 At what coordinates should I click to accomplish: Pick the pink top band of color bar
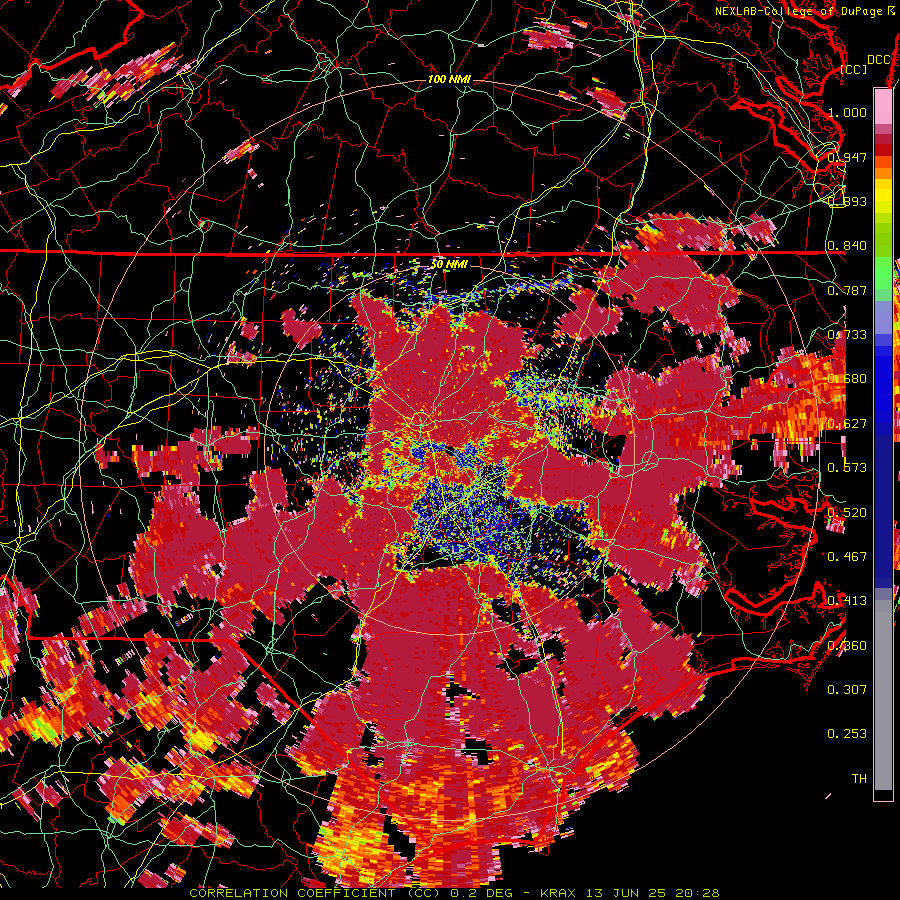[x=883, y=107]
